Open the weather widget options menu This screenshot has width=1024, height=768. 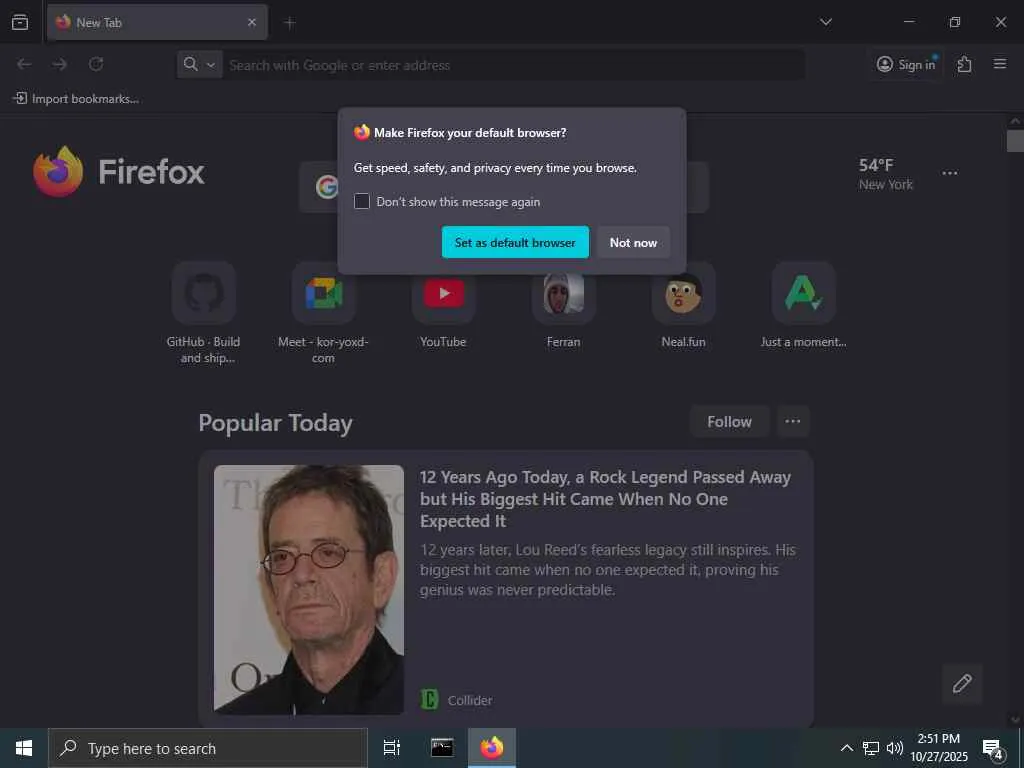[x=950, y=173]
